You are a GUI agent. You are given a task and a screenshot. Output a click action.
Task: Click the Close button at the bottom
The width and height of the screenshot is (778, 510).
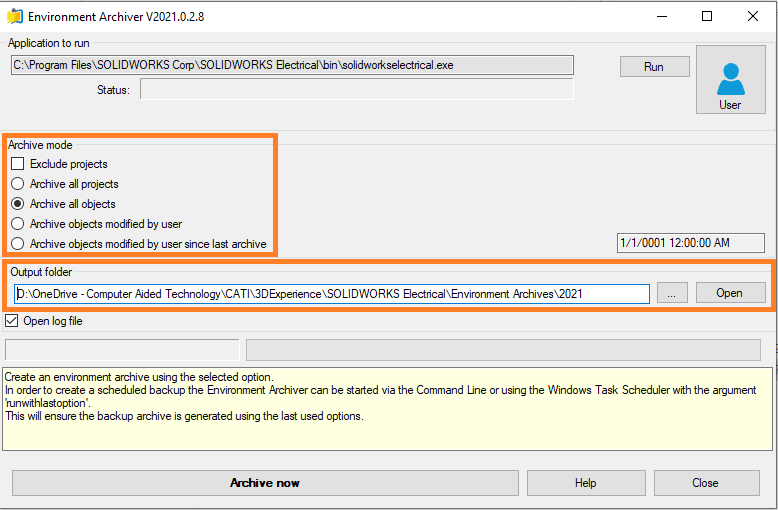pos(705,483)
